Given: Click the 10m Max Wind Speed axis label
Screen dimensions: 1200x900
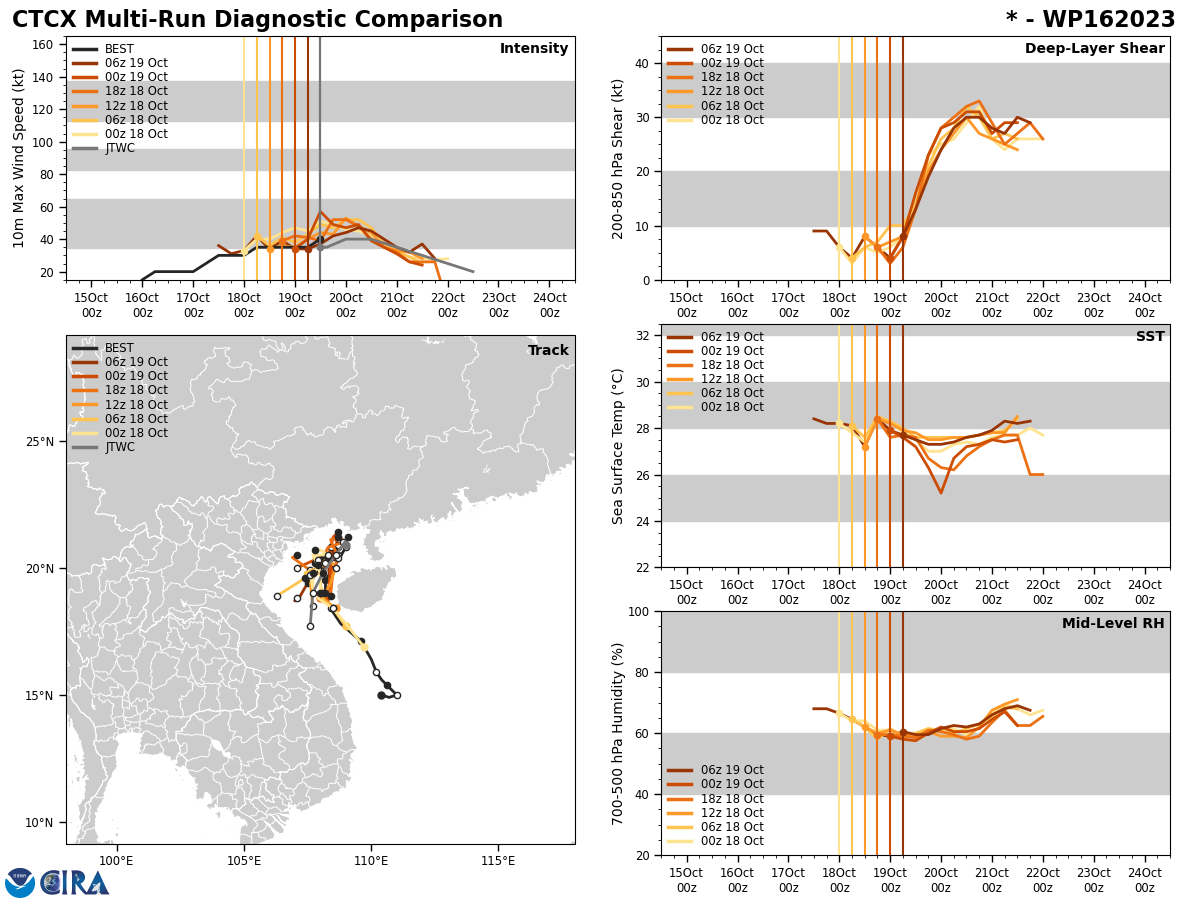Looking at the screenshot, I should (x=19, y=158).
